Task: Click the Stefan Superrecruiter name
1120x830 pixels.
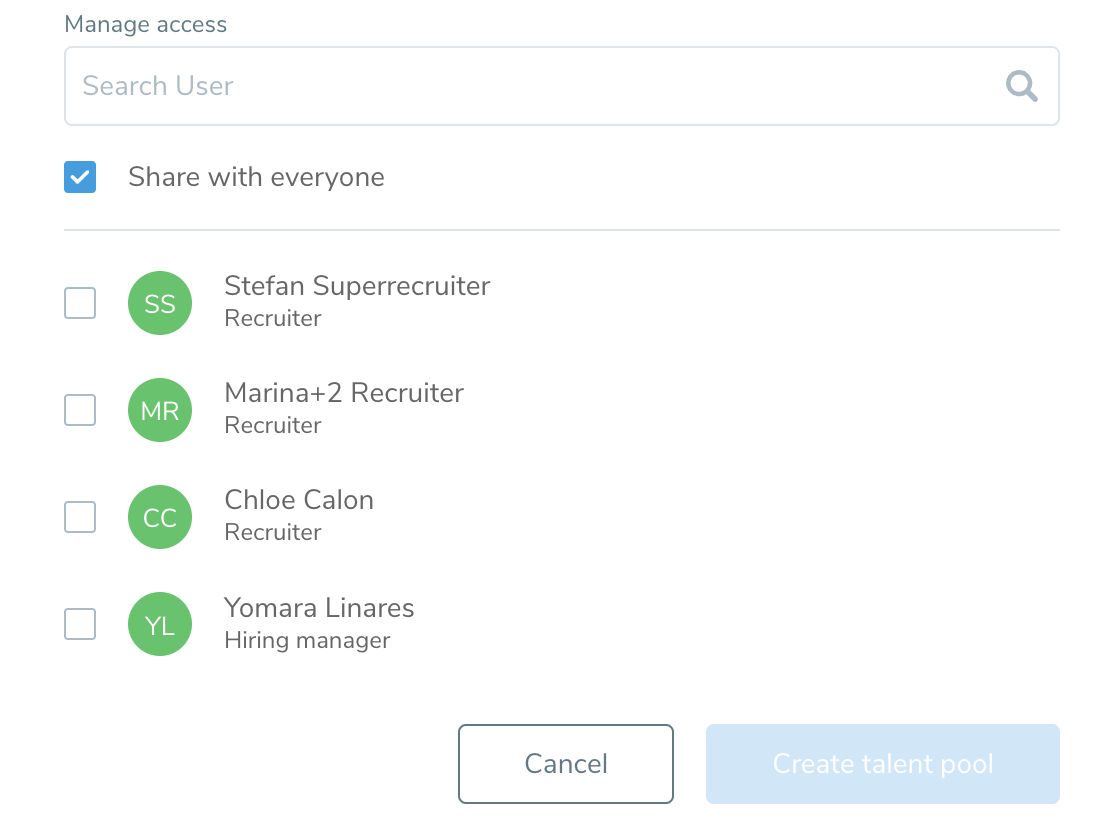Action: 357,286
